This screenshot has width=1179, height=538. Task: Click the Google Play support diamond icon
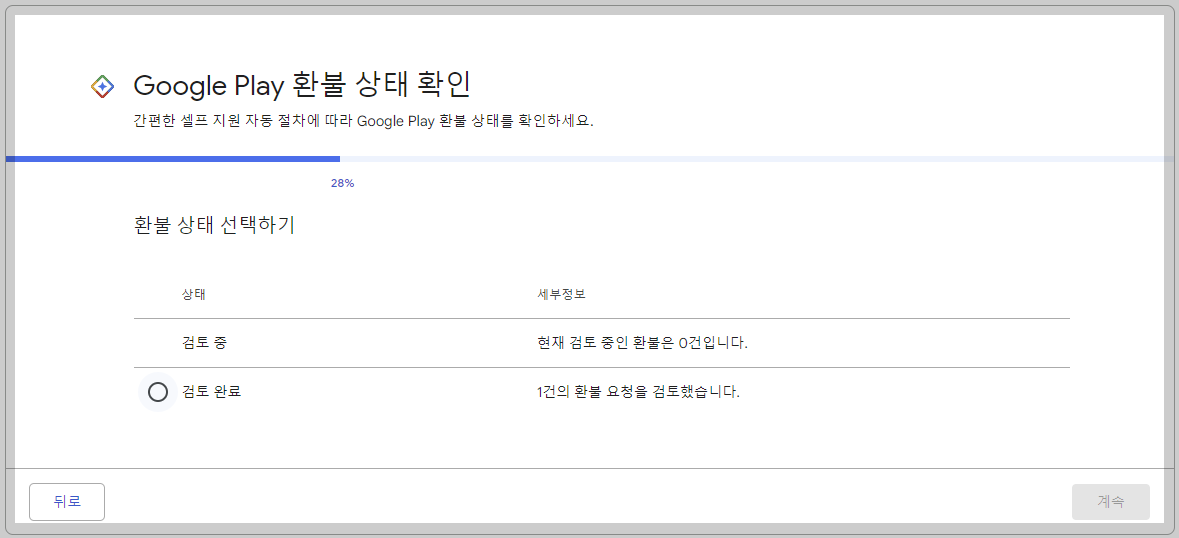102,86
